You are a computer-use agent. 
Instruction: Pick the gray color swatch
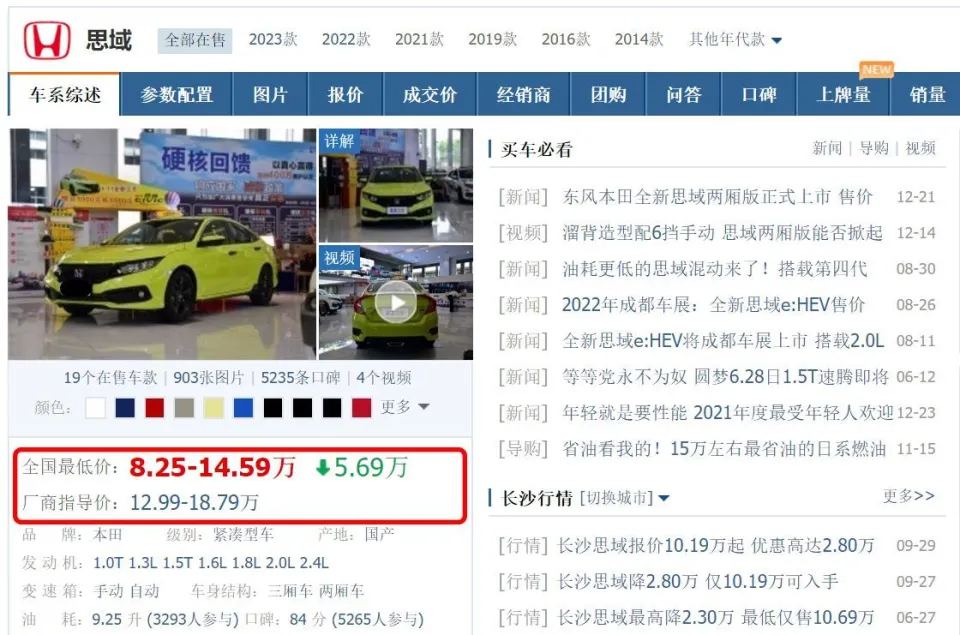point(184,408)
